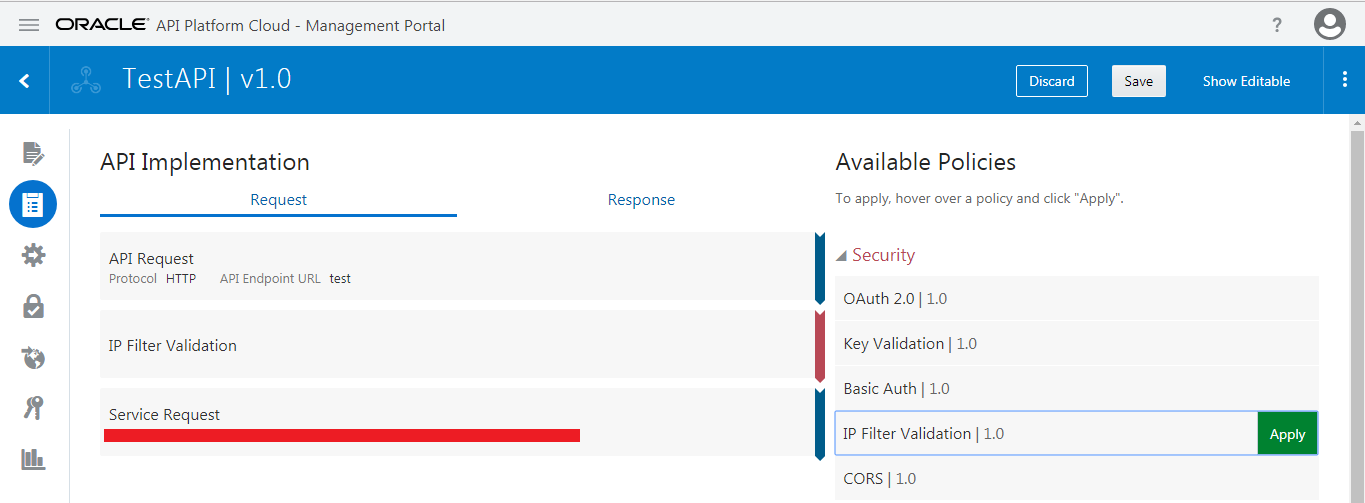Open the hamburger navigation menu
Screen dimensions: 1365x503
pyautogui.click(x=29, y=25)
